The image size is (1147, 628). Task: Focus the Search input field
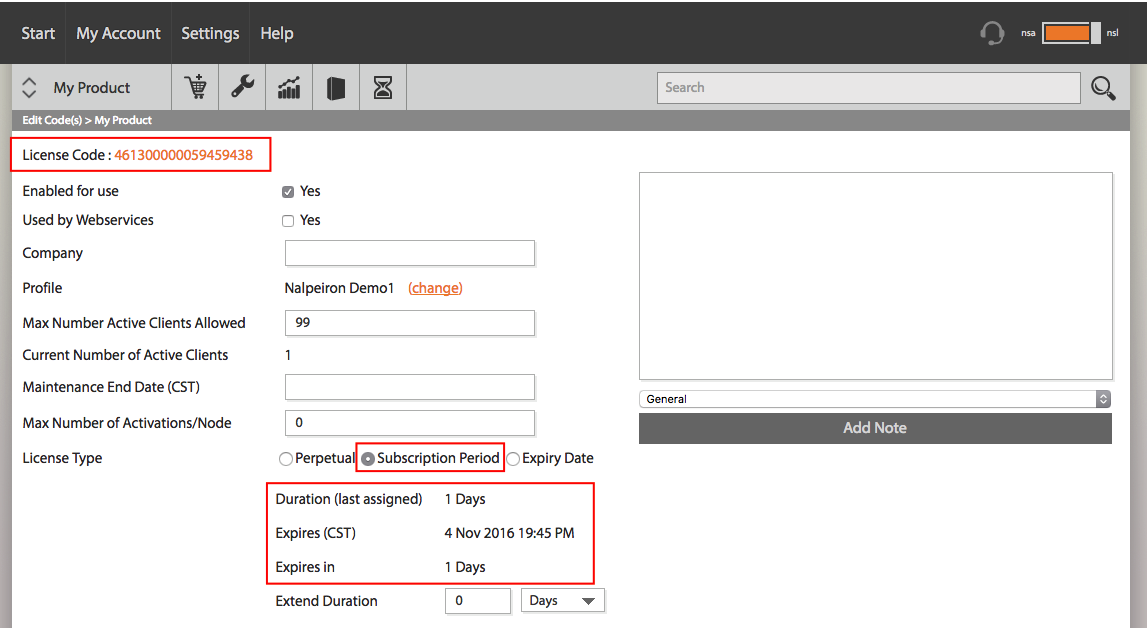pos(868,88)
